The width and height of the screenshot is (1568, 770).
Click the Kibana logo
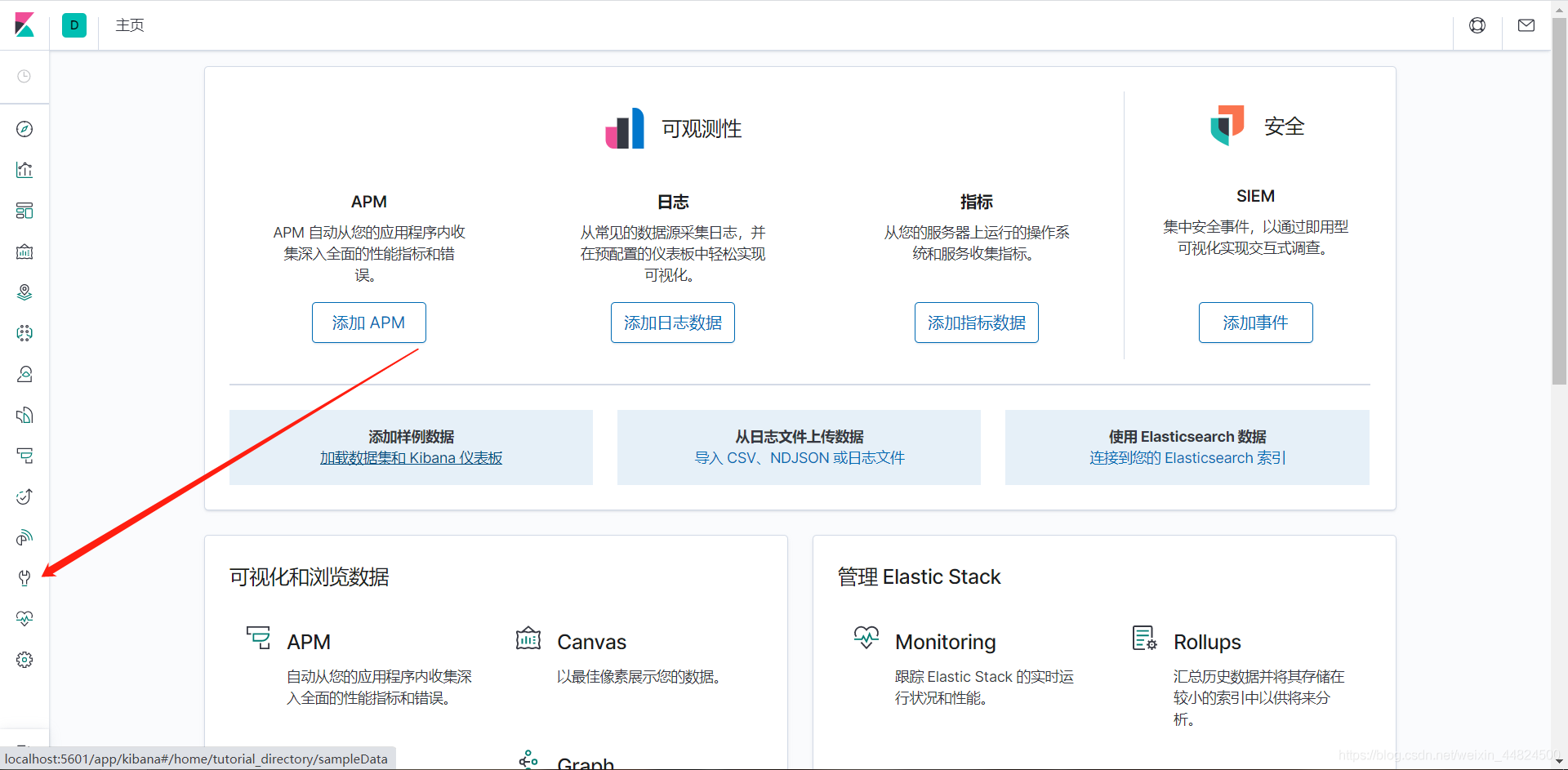click(24, 24)
